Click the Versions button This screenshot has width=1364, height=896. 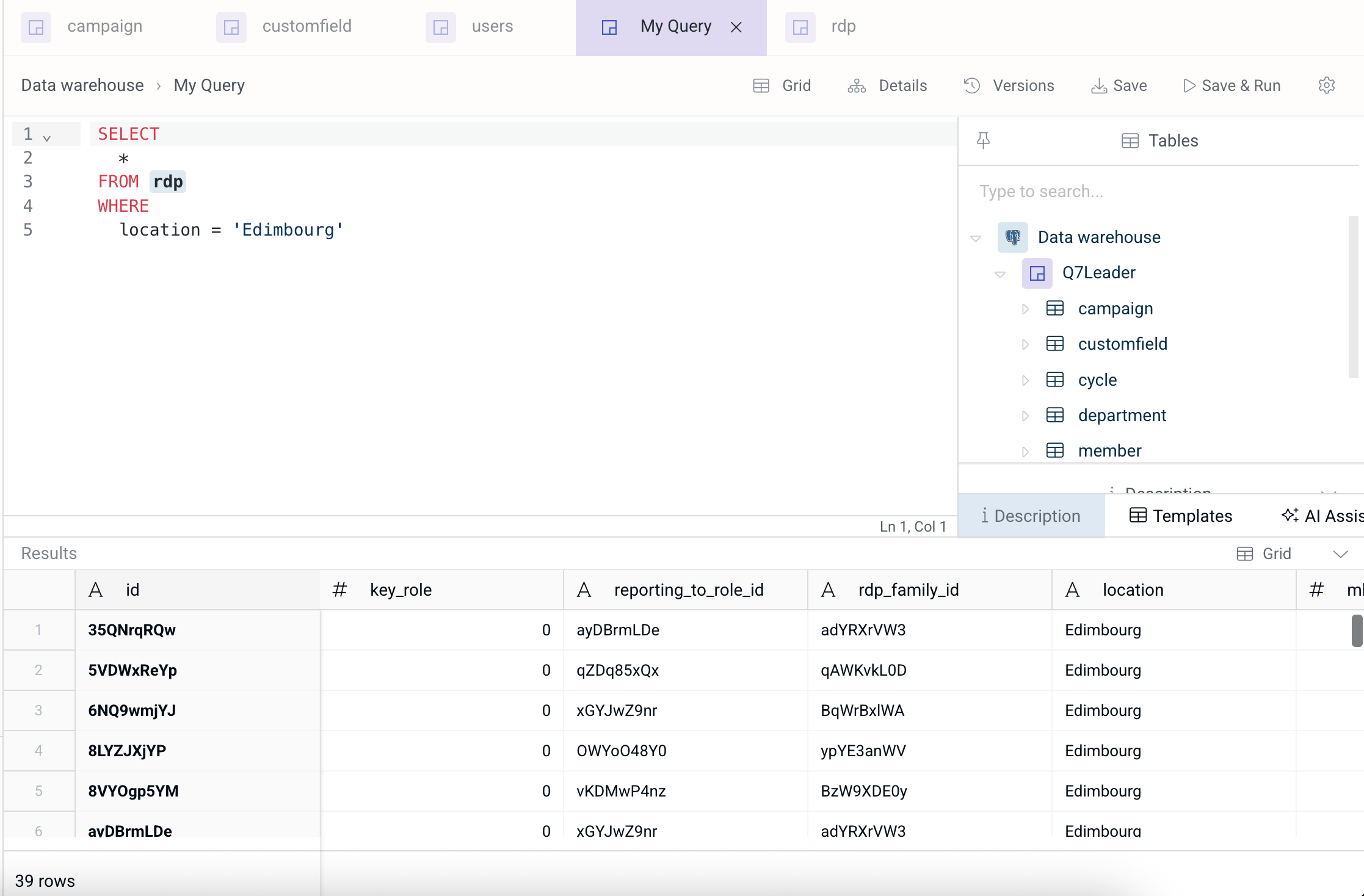coord(1009,85)
